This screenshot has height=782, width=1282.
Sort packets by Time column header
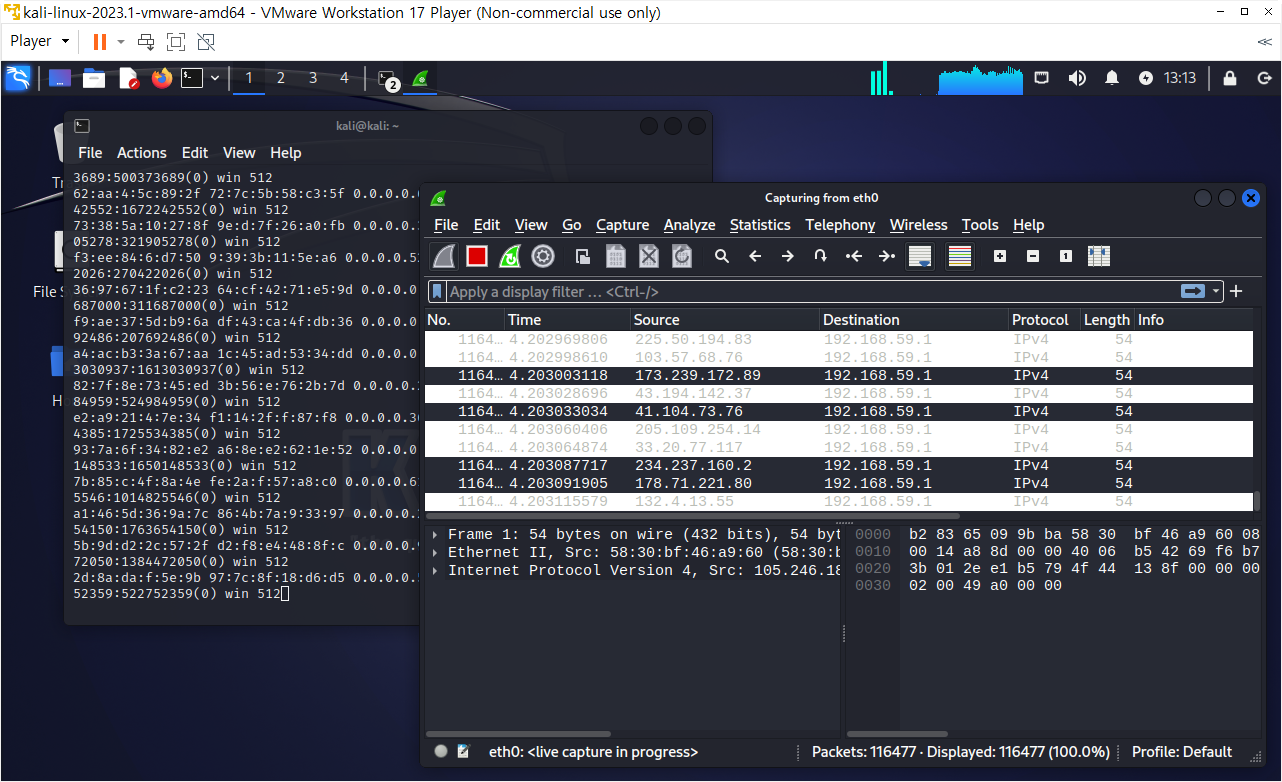567,320
